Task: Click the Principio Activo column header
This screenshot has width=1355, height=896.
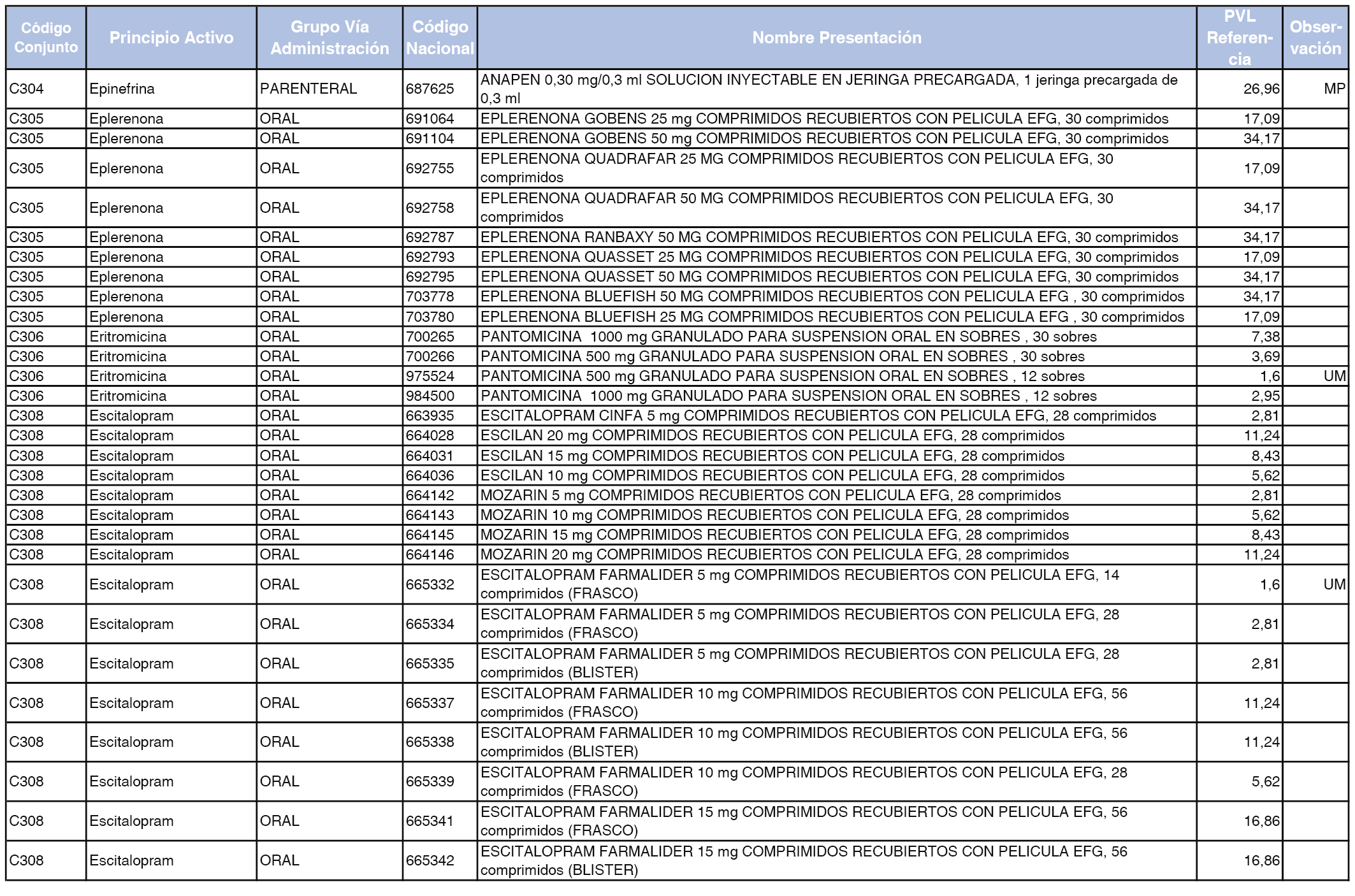Action: coord(171,38)
